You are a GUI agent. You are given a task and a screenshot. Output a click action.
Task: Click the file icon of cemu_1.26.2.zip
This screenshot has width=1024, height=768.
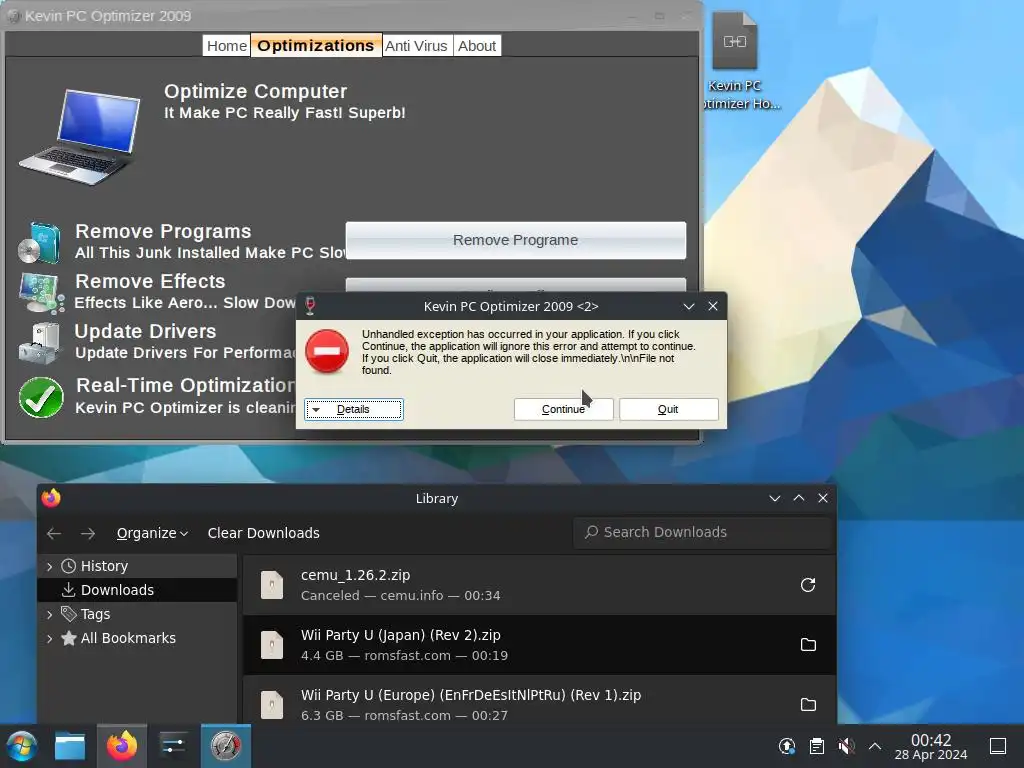(x=272, y=585)
